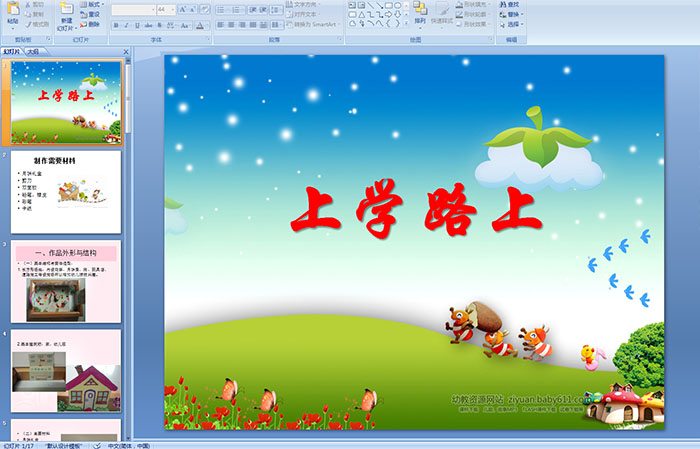
Task: Open Align Text (对齐文本) options
Action: 304,14
